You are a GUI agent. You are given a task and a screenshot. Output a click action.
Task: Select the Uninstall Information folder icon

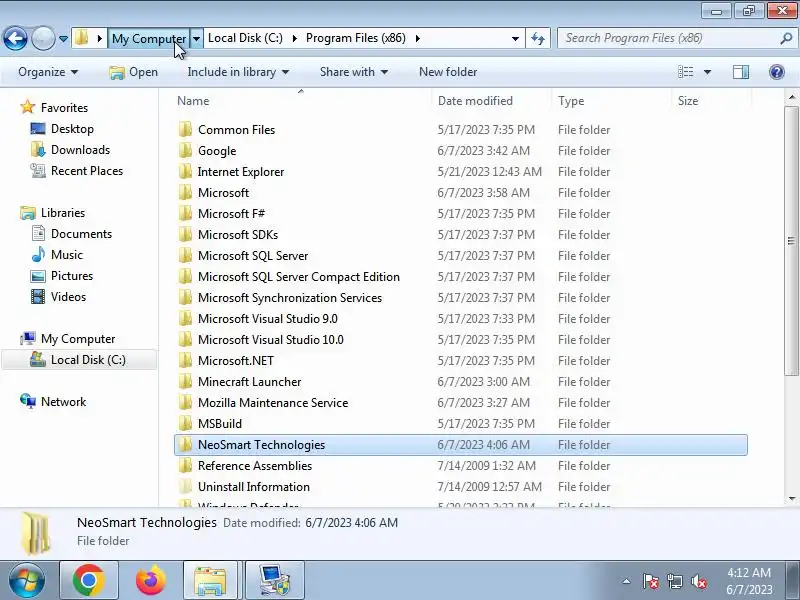(x=185, y=487)
